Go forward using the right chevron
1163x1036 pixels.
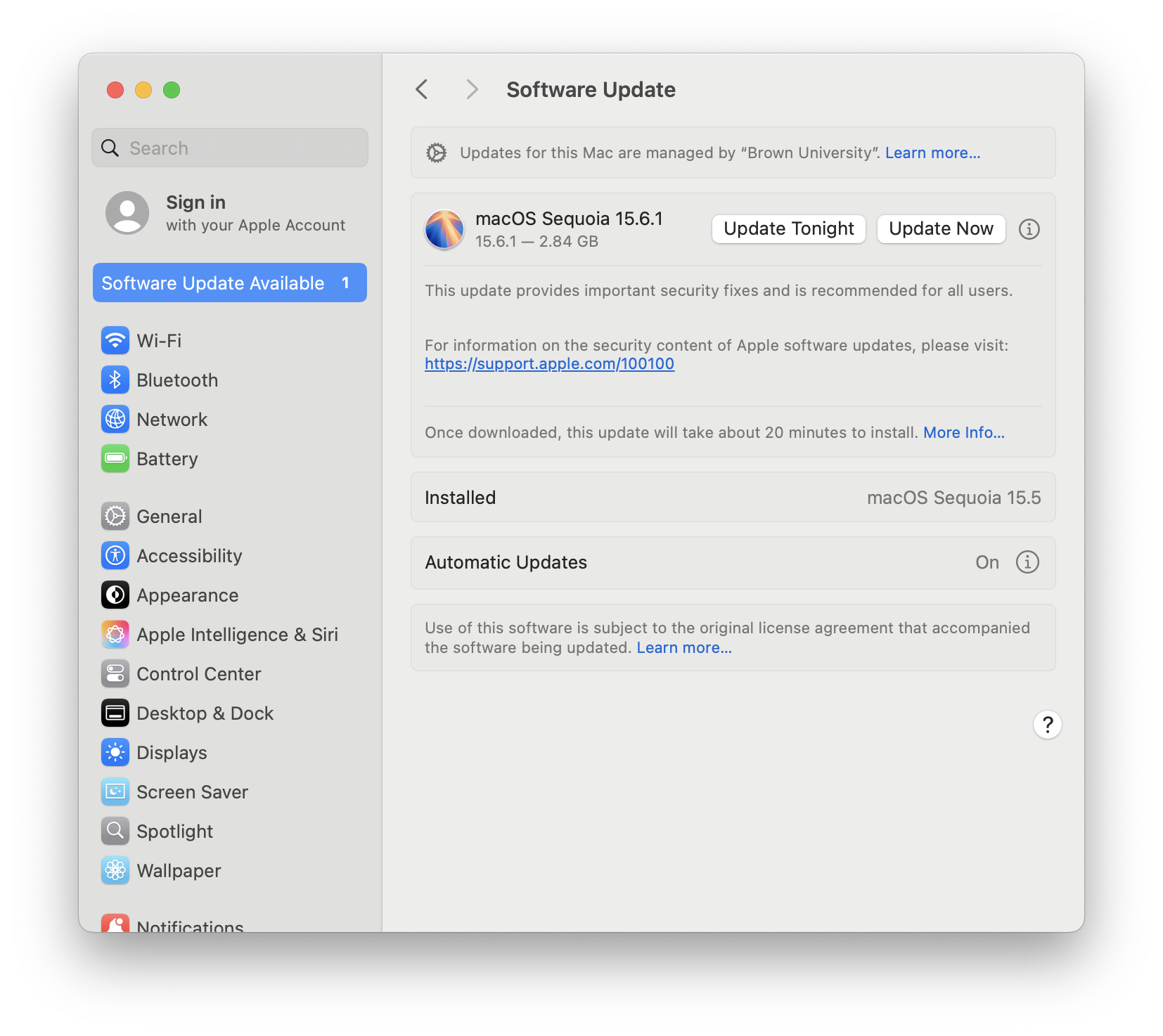point(472,89)
